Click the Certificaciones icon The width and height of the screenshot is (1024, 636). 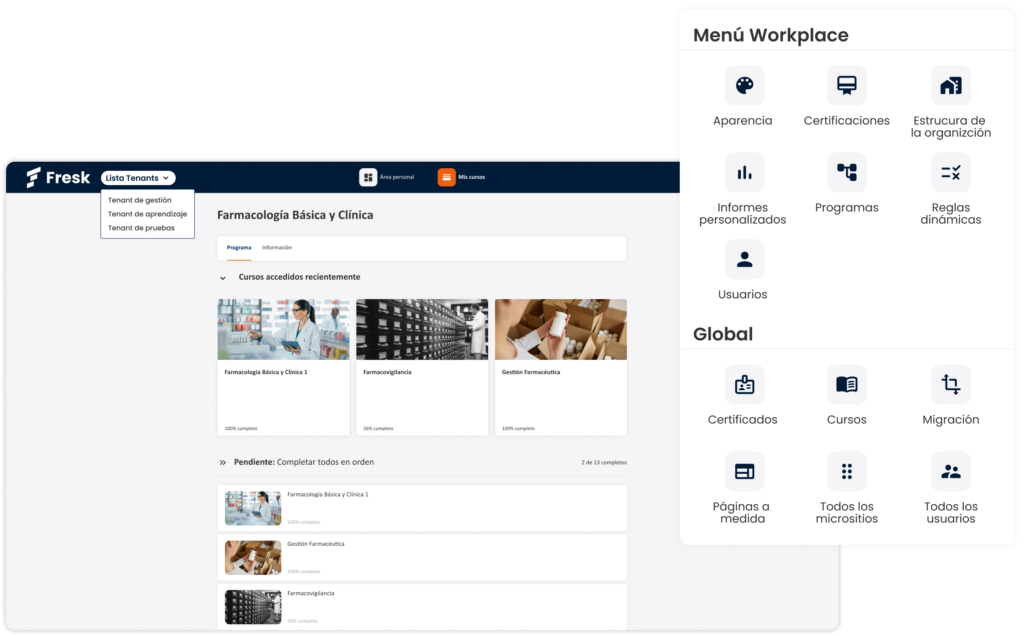pyautogui.click(x=847, y=86)
